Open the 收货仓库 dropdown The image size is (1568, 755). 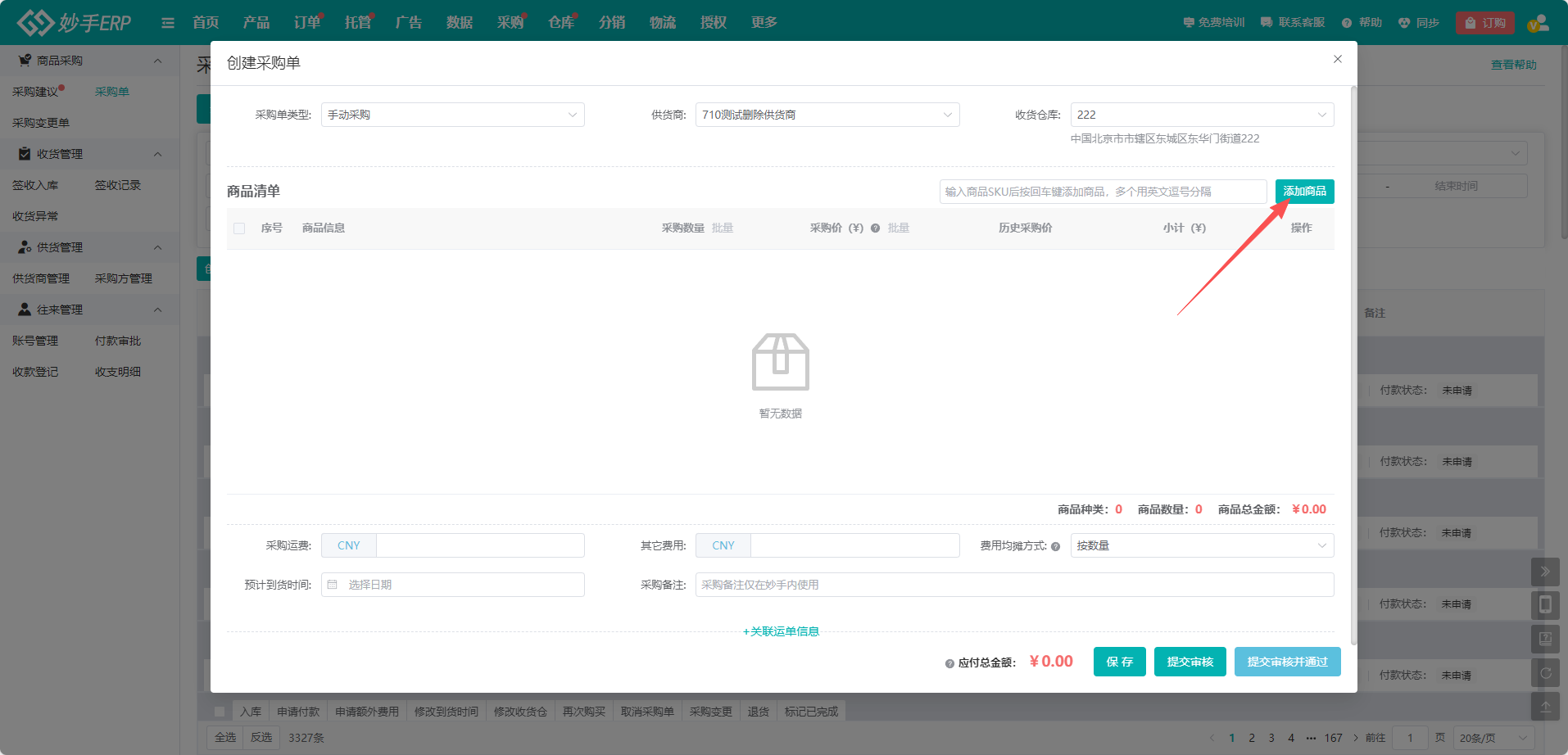1201,115
